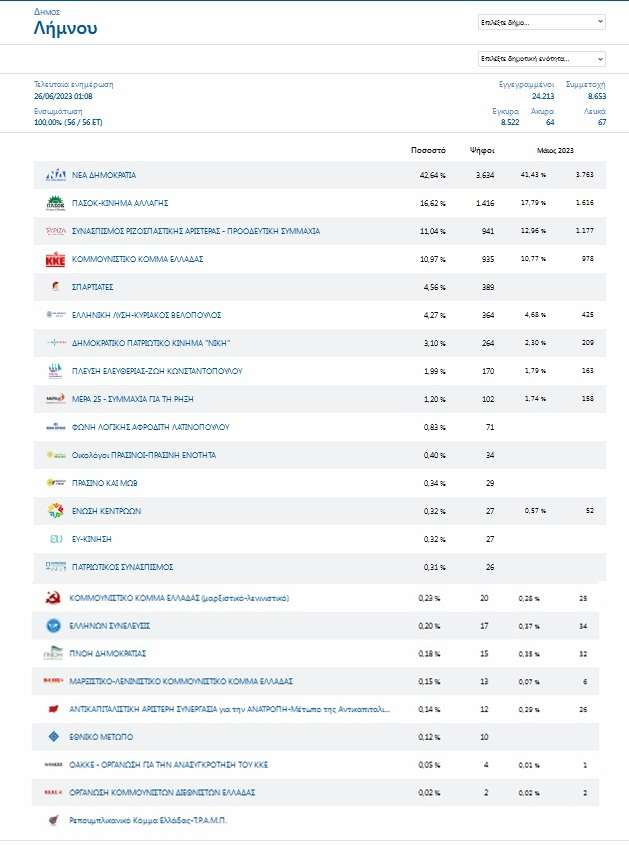Click the ΜέΡΑ25 party logo
The width and height of the screenshot is (629, 846).
point(56,399)
